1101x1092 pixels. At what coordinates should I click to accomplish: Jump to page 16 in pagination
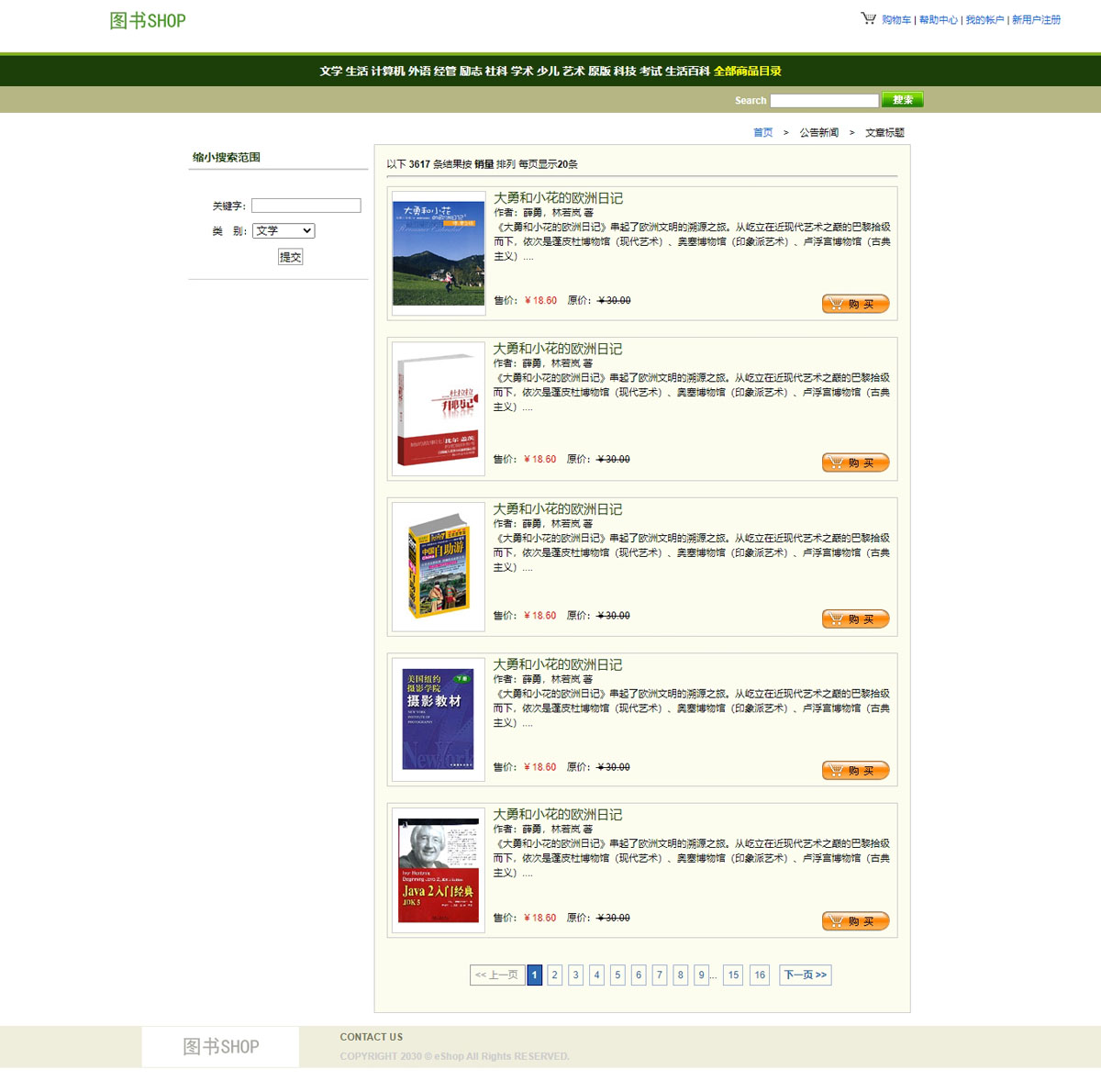click(x=760, y=975)
